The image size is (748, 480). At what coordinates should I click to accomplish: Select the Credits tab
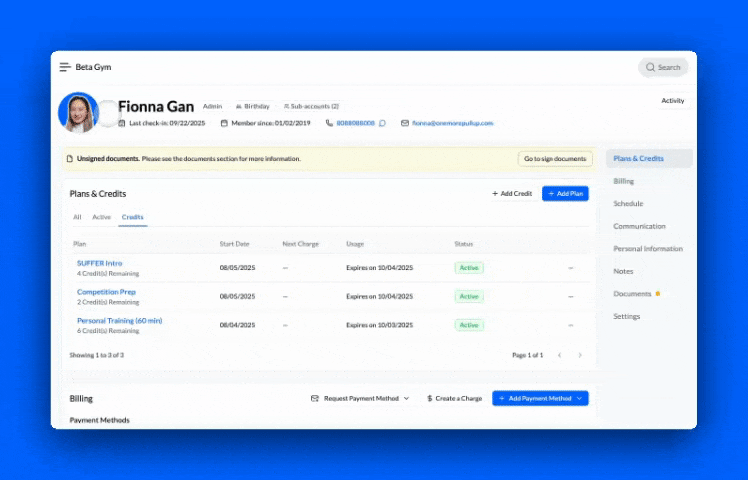point(133,217)
